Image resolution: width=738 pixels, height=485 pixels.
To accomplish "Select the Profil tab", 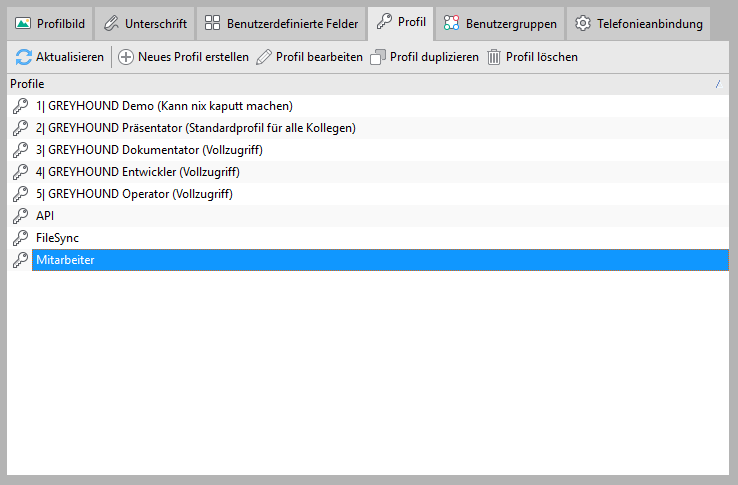I will (x=401, y=23).
